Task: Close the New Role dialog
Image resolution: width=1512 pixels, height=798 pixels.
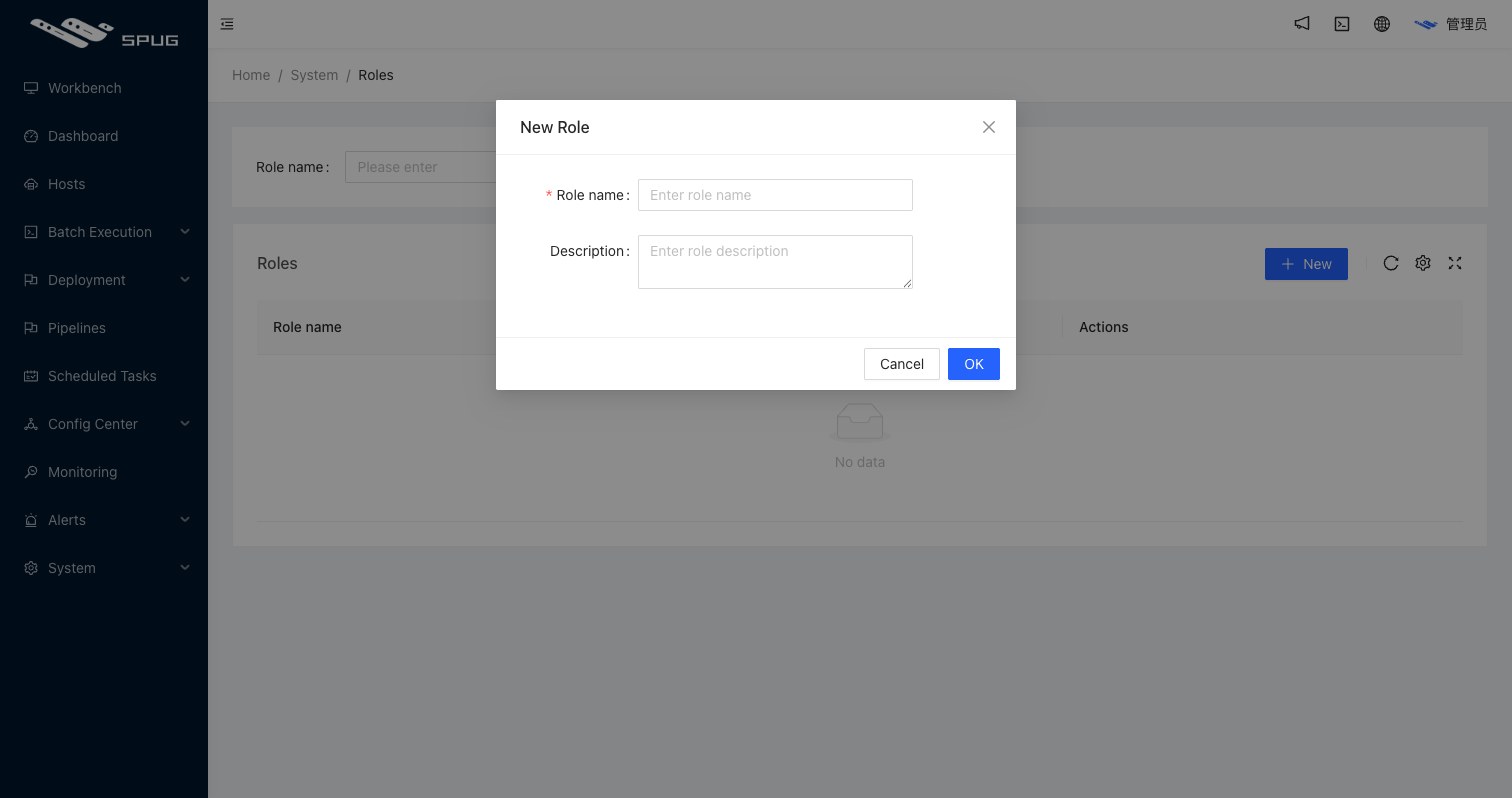Action: 989,127
